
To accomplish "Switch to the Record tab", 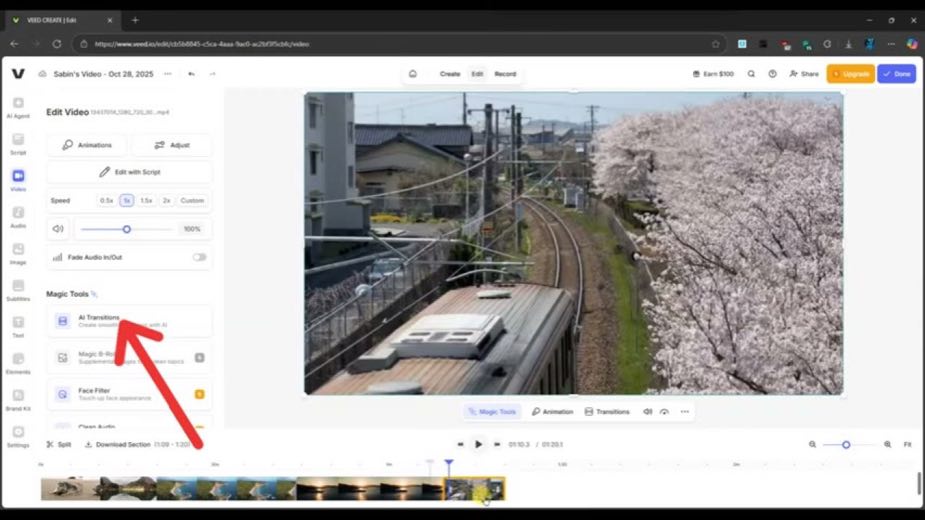I will coord(505,74).
